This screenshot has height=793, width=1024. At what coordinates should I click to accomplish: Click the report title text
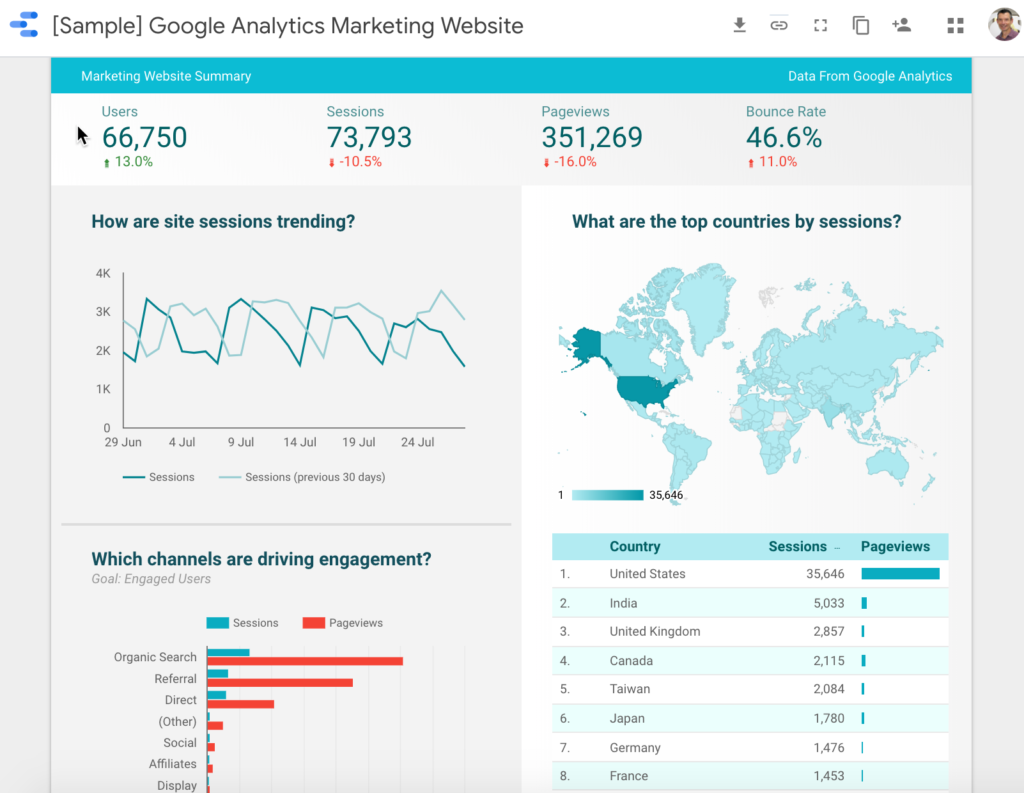point(288,25)
